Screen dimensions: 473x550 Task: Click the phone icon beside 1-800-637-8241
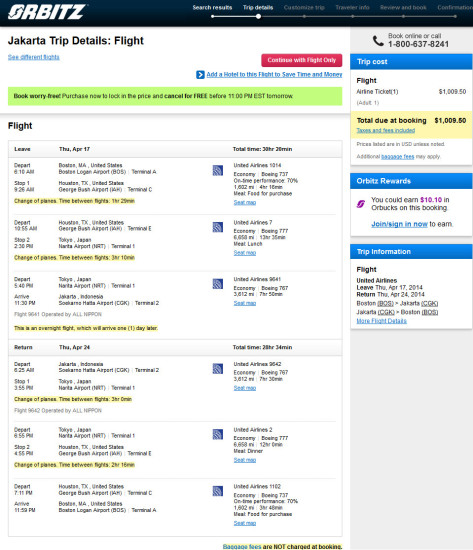378,41
